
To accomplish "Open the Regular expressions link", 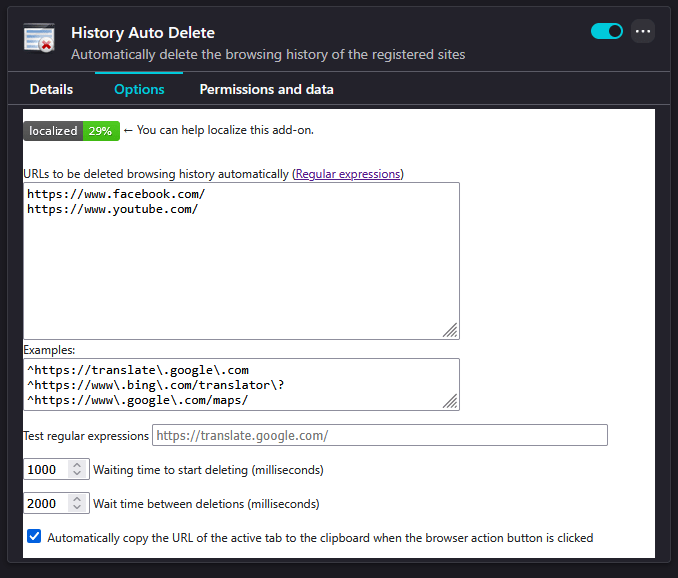I will tap(348, 174).
